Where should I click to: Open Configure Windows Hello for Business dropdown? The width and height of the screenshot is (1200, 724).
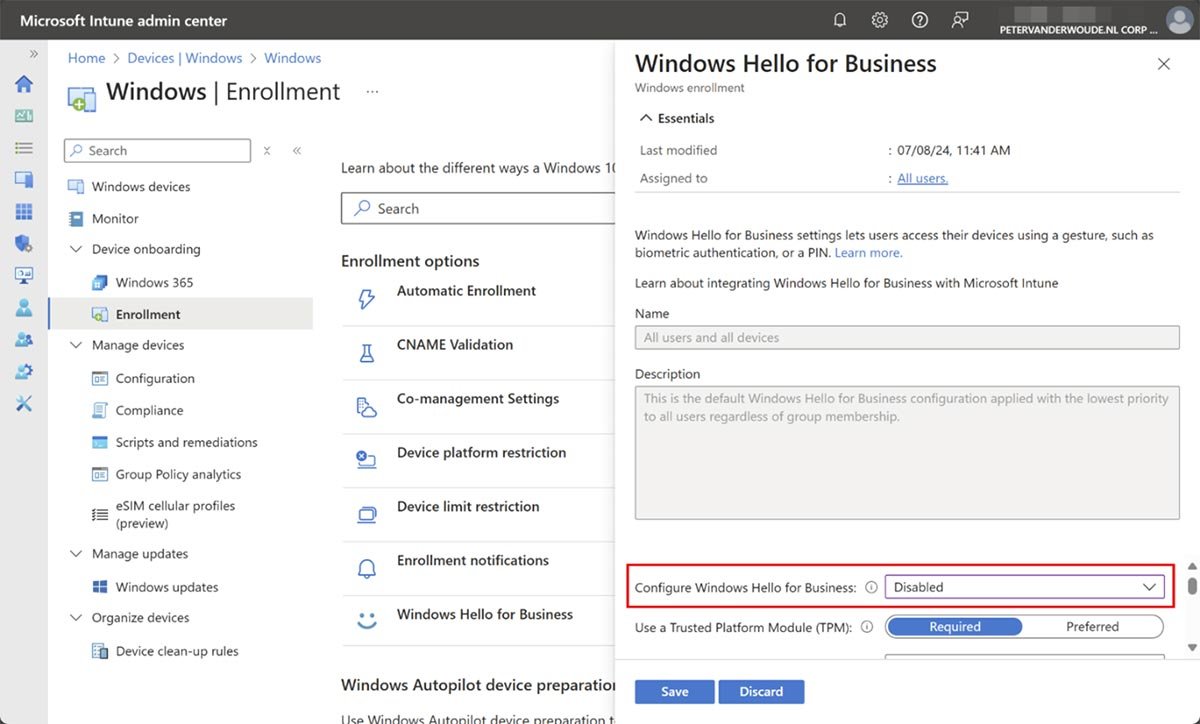(1024, 587)
